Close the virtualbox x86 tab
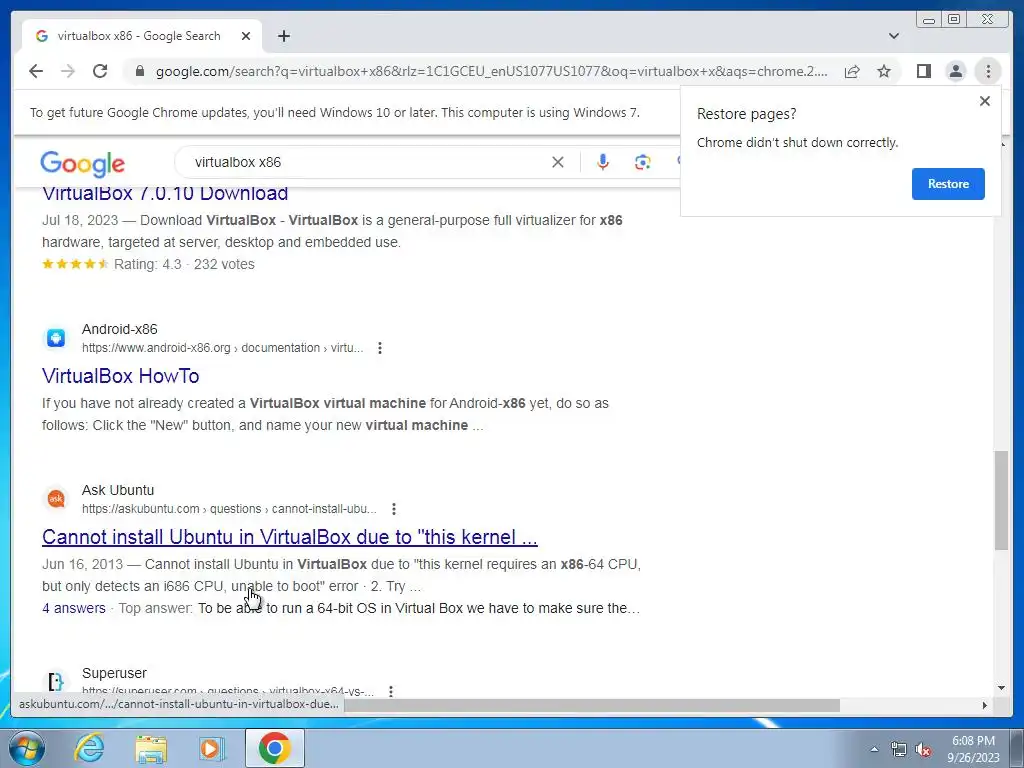 246,36
